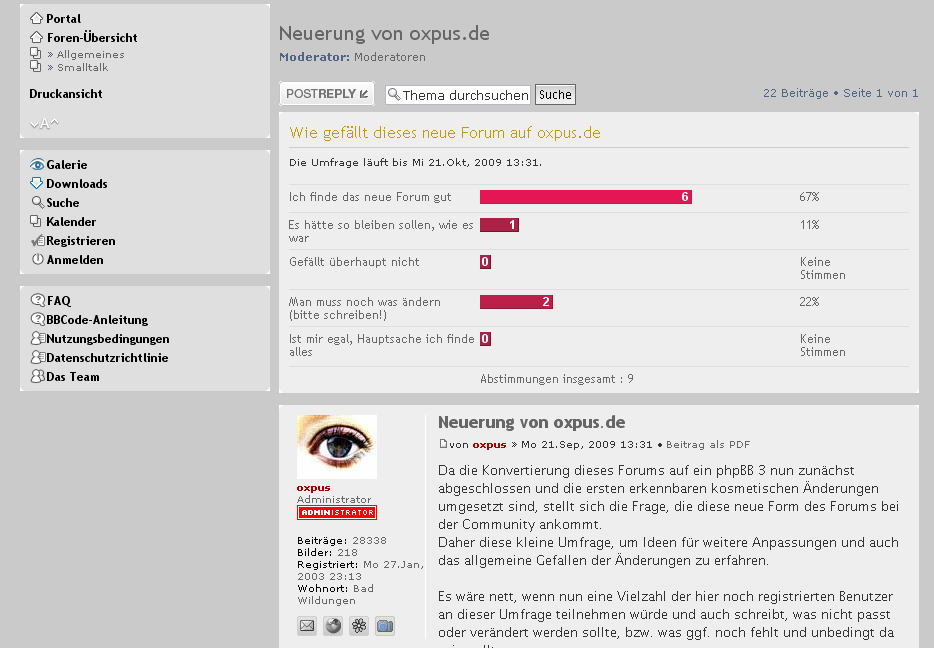Click the small post icon before 'von oxpus'

pos(443,444)
